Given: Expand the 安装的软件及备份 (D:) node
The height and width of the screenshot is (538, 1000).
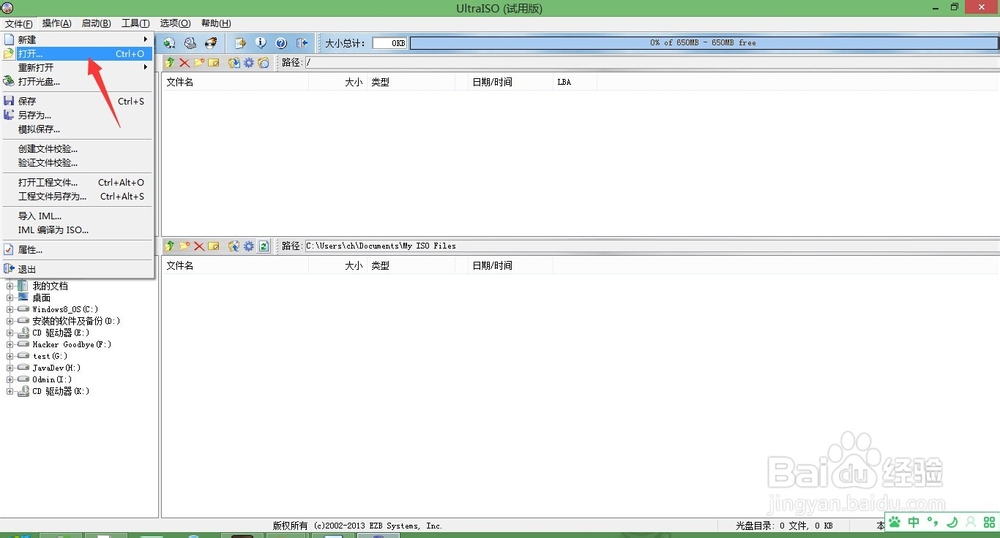Looking at the screenshot, I should 10,321.
